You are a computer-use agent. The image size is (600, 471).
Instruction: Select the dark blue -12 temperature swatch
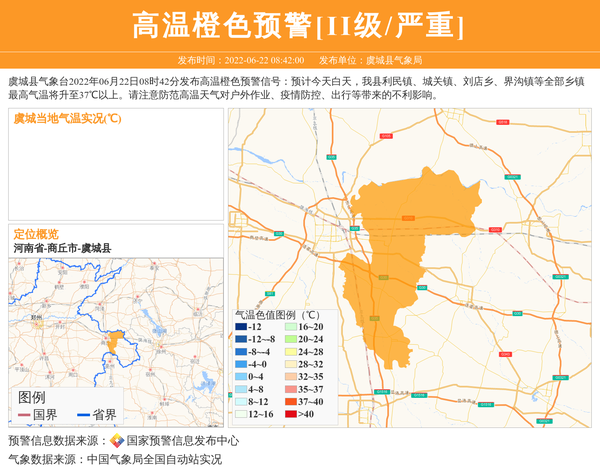(241, 328)
